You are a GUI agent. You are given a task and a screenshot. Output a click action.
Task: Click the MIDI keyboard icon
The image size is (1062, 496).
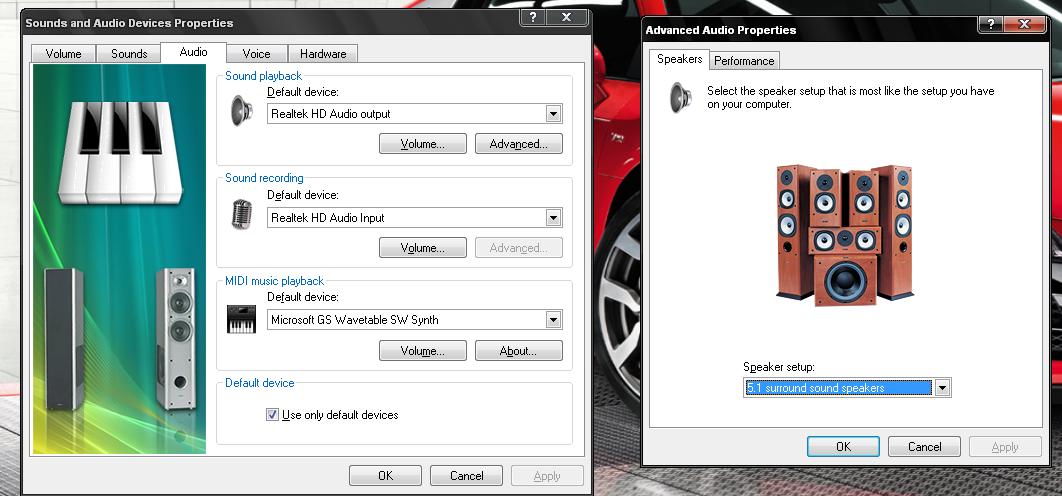(x=241, y=320)
